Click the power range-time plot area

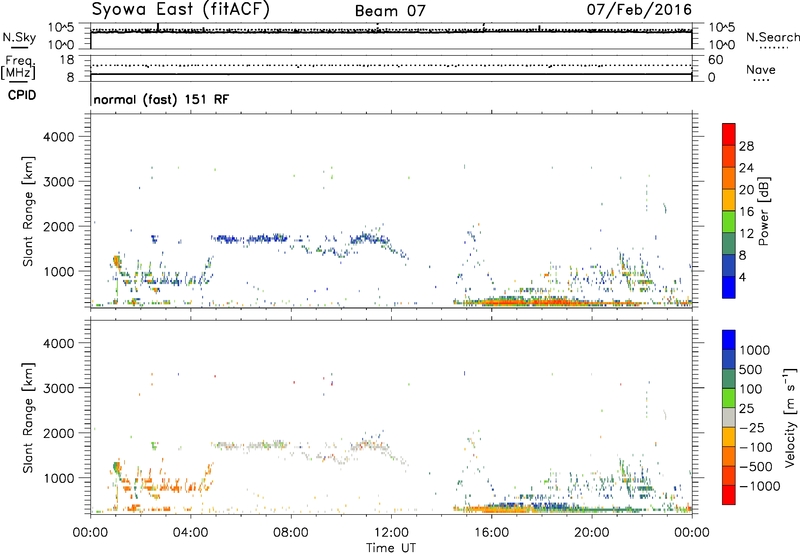click(391, 210)
